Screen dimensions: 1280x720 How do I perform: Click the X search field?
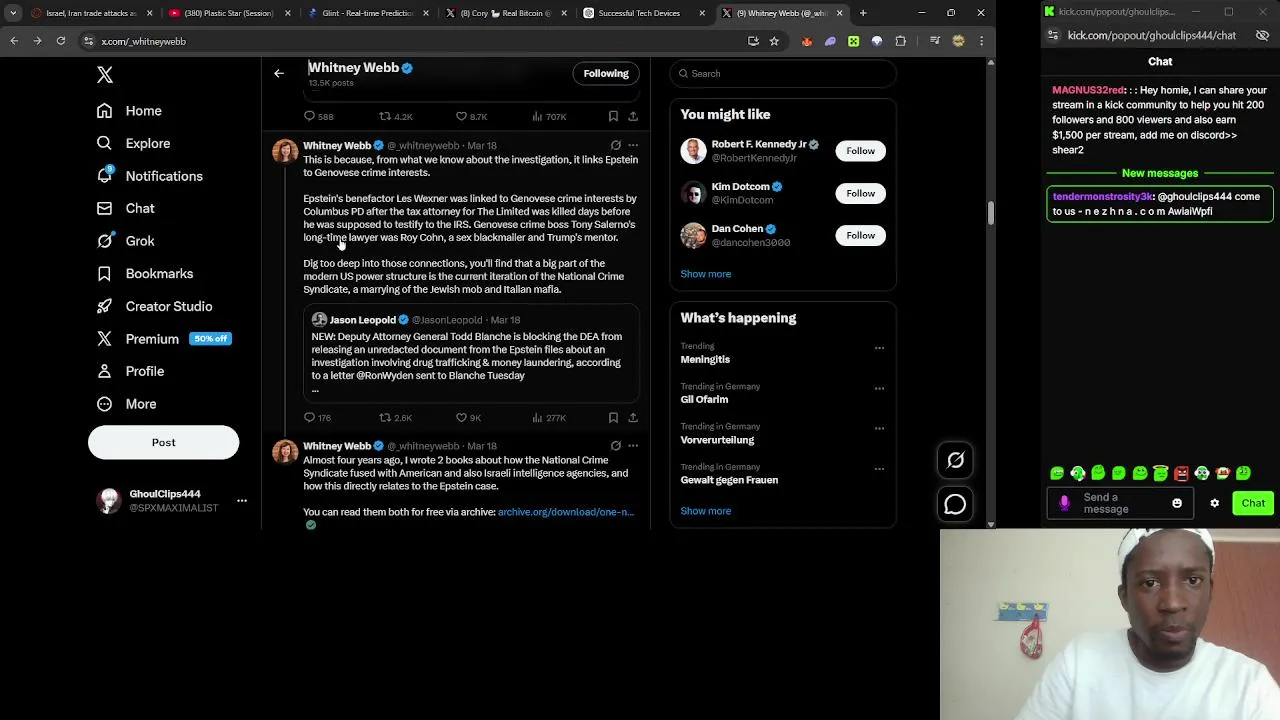coord(783,73)
